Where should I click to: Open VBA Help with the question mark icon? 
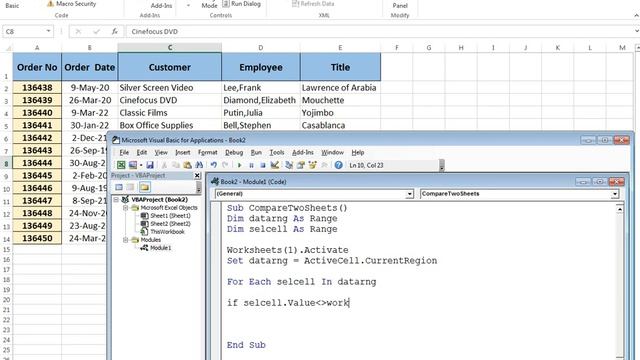click(x=338, y=165)
